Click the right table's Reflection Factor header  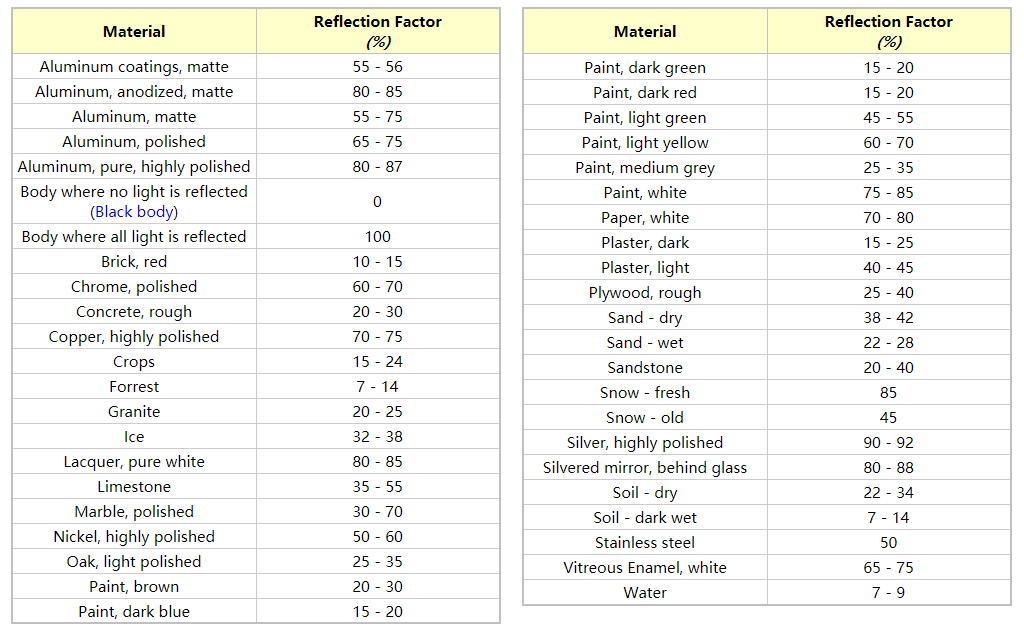coord(888,32)
